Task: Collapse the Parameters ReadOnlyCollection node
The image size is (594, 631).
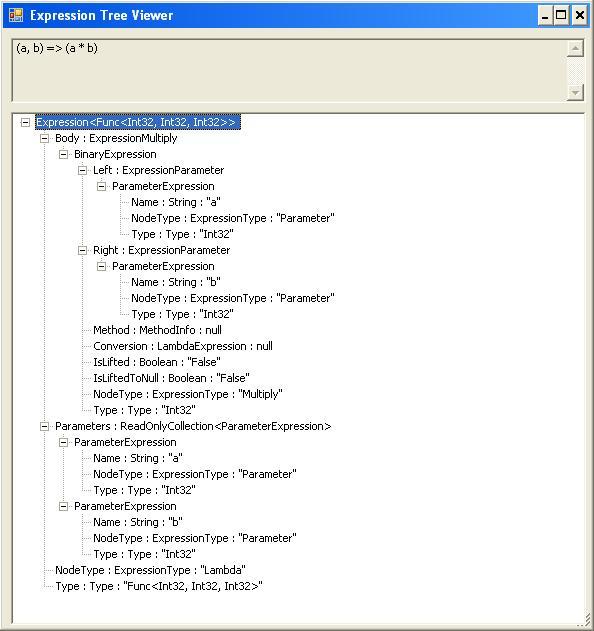Action: point(44,426)
